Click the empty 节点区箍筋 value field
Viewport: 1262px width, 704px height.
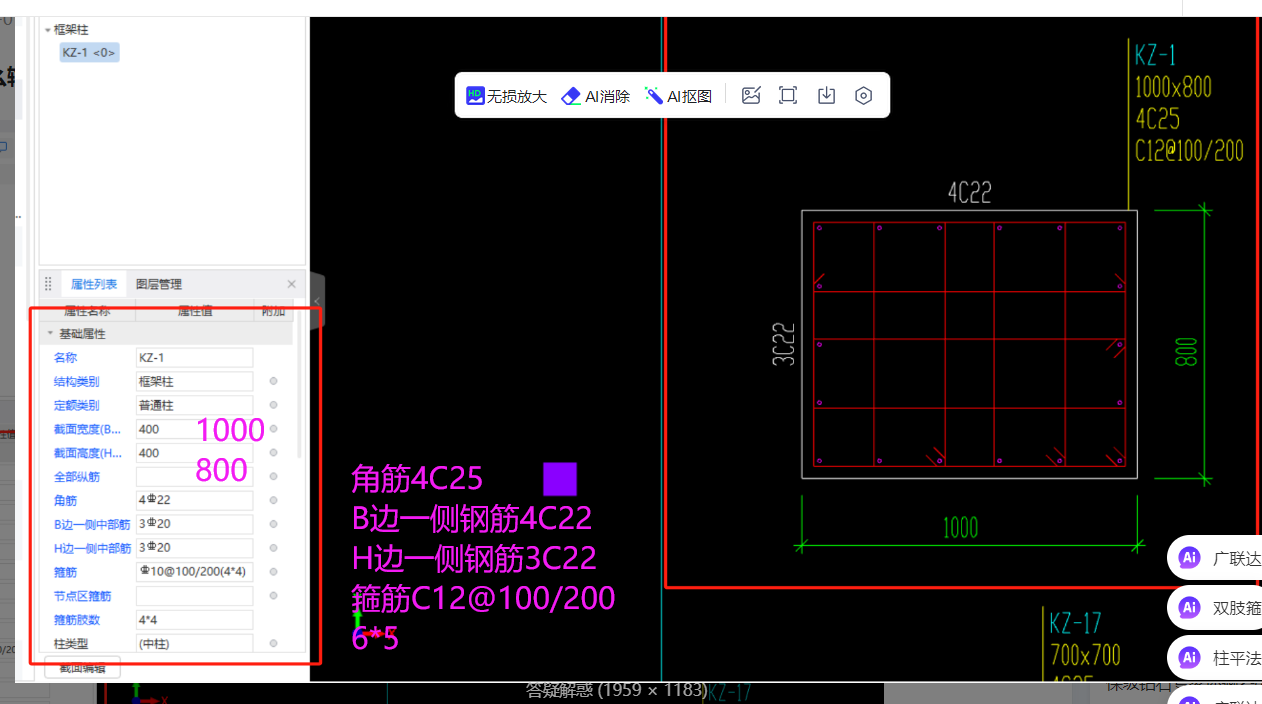tap(194, 596)
